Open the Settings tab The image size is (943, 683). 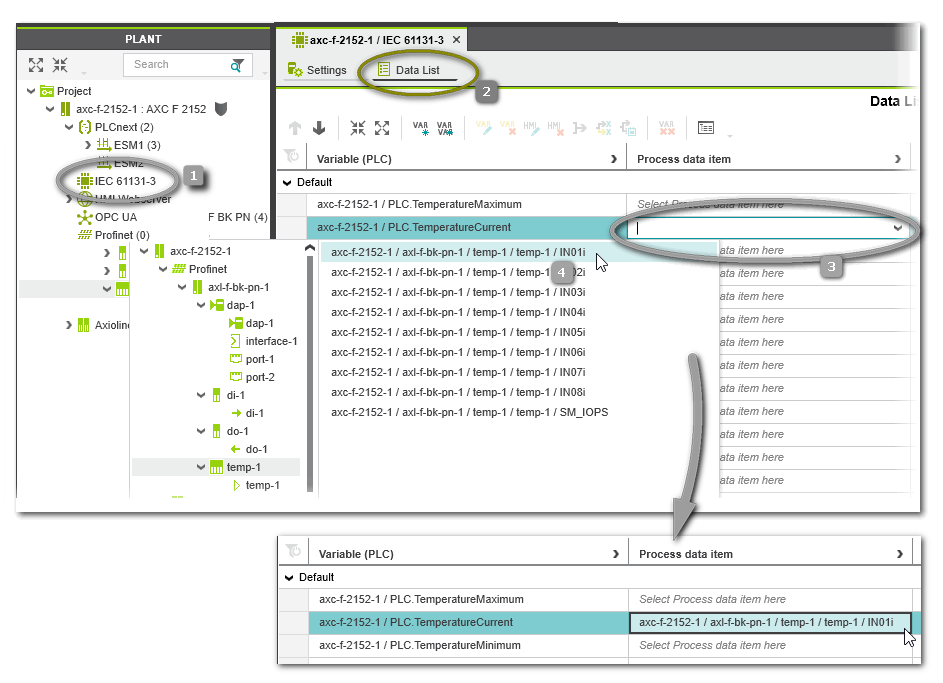[x=317, y=70]
